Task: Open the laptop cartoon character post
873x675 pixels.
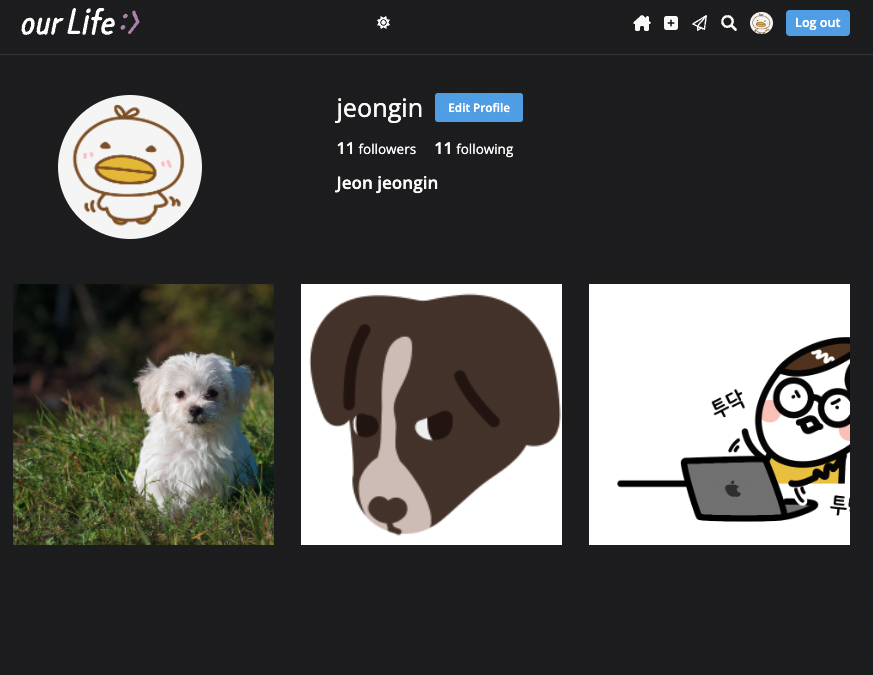Action: pos(719,414)
